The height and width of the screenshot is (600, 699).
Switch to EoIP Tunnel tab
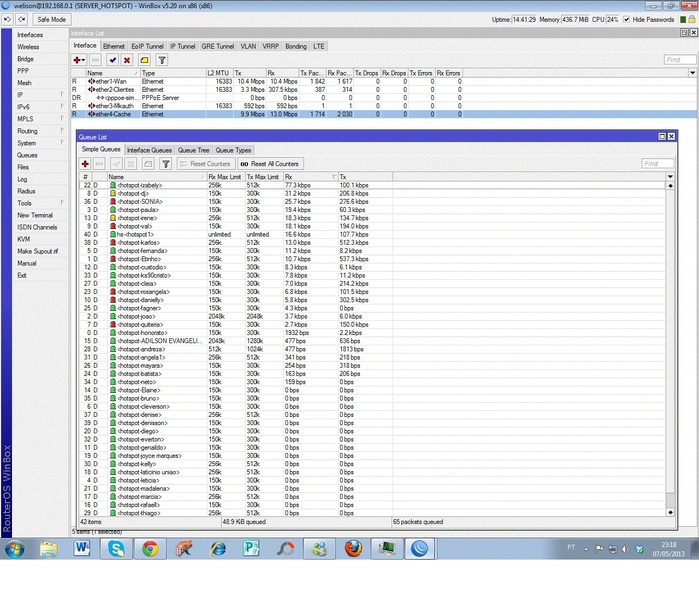tap(148, 46)
